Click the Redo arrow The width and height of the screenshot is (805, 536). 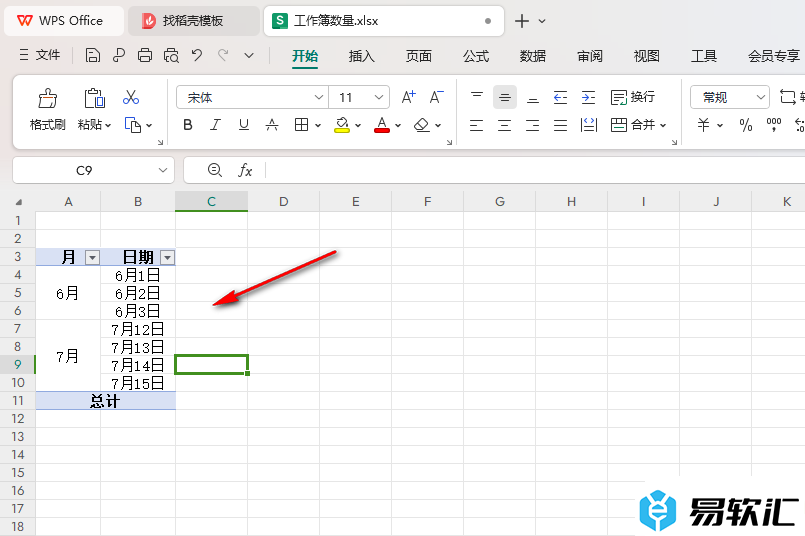(223, 54)
